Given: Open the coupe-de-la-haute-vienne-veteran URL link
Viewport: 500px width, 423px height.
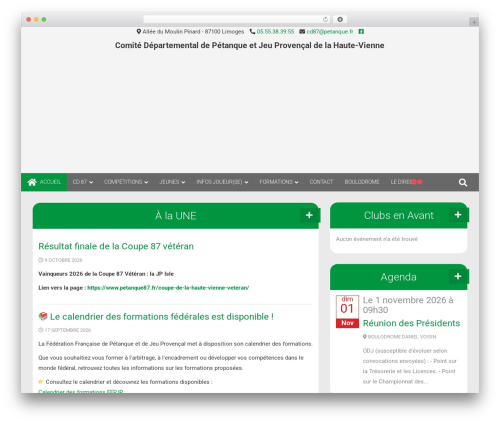Looking at the screenshot, I should point(168,288).
